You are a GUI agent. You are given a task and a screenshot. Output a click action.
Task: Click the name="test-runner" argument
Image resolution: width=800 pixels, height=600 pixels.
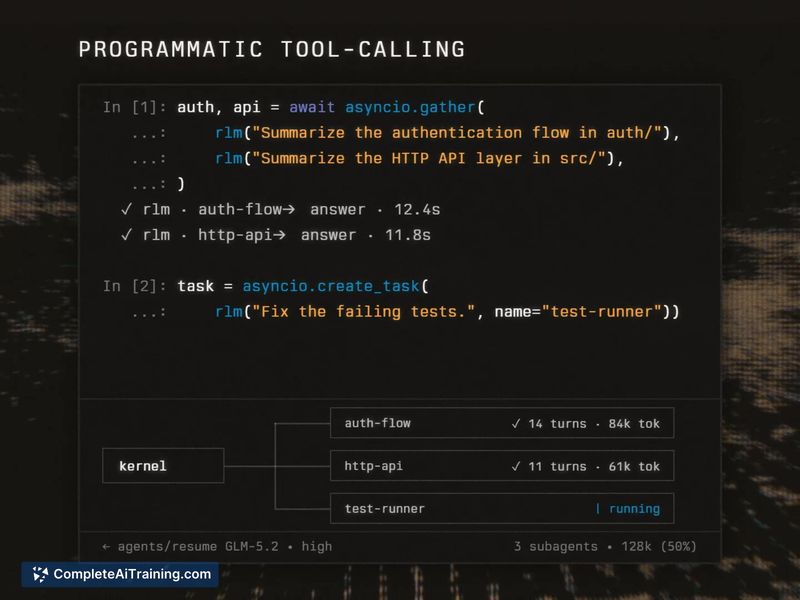point(578,312)
